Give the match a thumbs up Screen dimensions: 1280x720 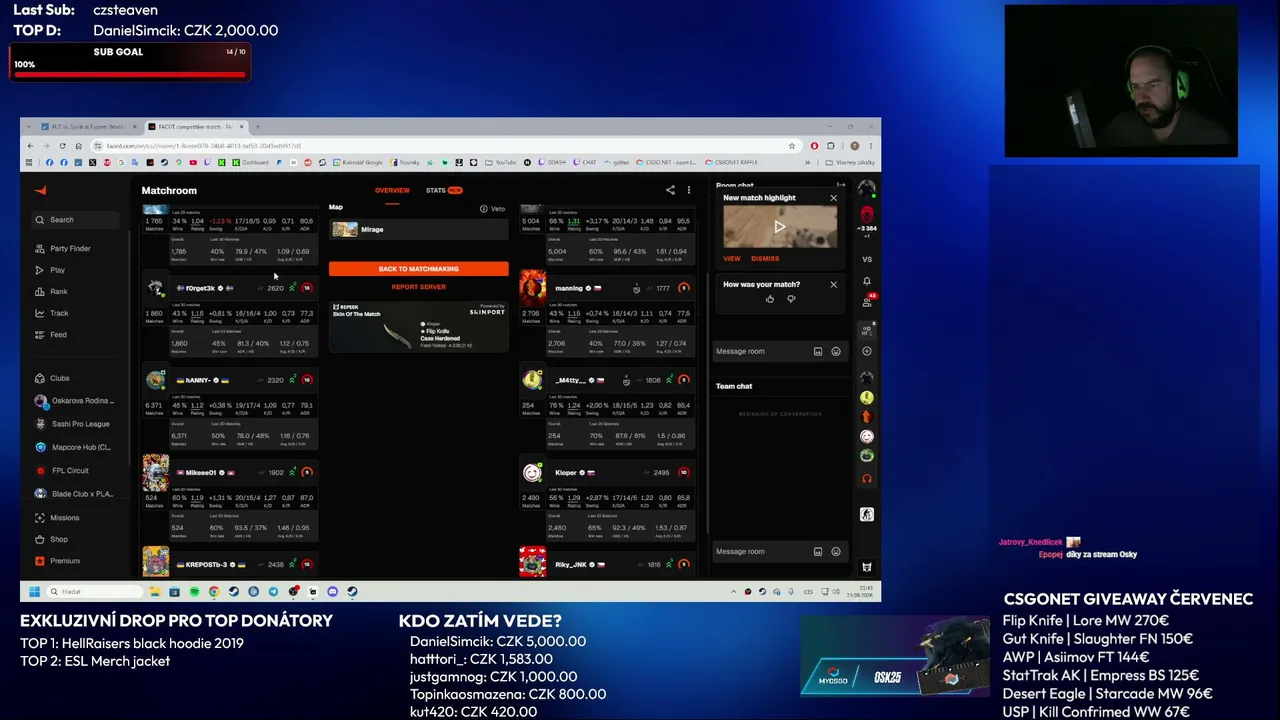pos(769,299)
